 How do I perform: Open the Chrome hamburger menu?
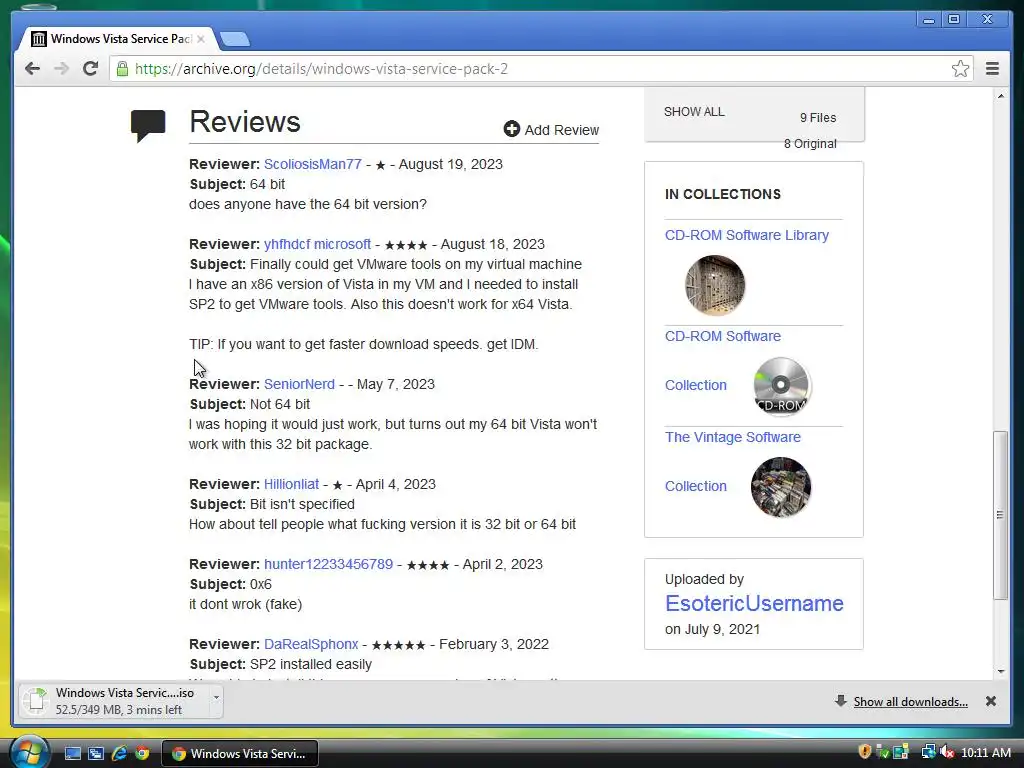pos(992,69)
